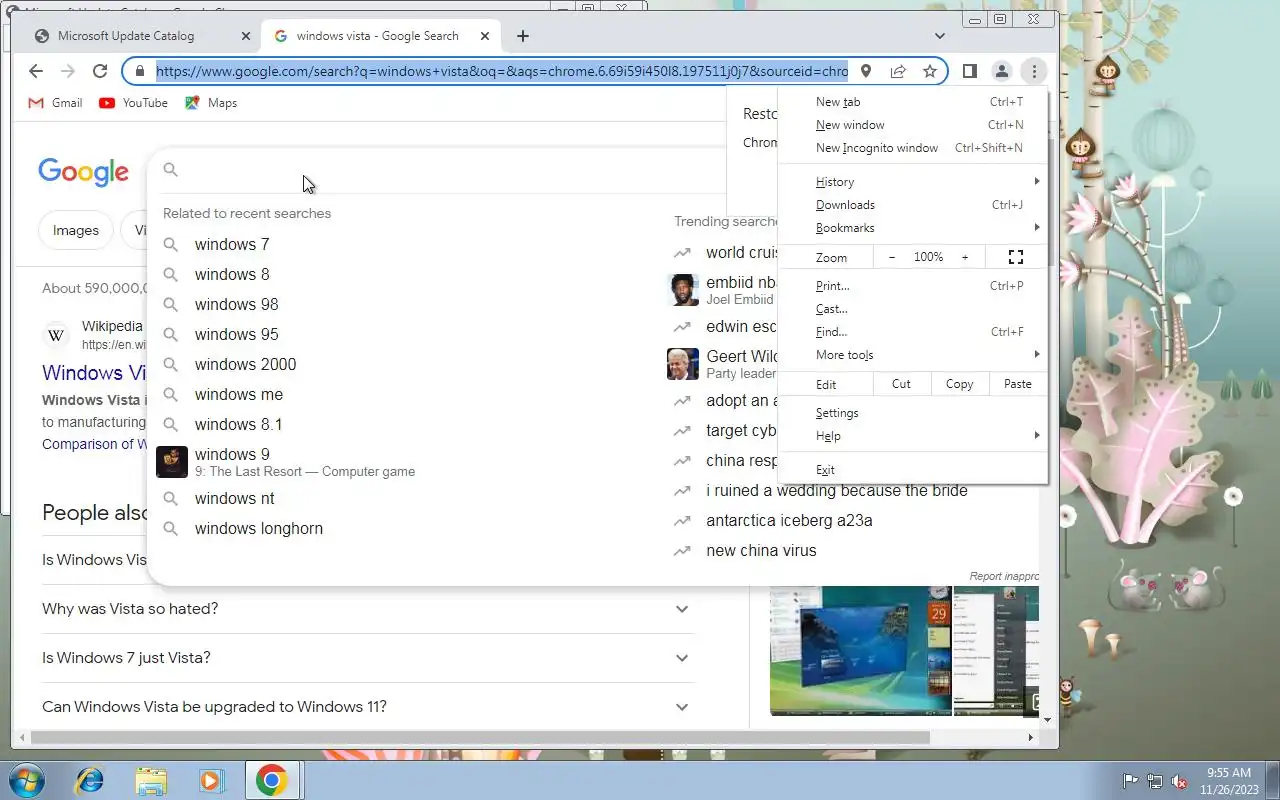Click Paste in Edit row
Viewport: 1280px width, 800px height.
tap(1018, 384)
